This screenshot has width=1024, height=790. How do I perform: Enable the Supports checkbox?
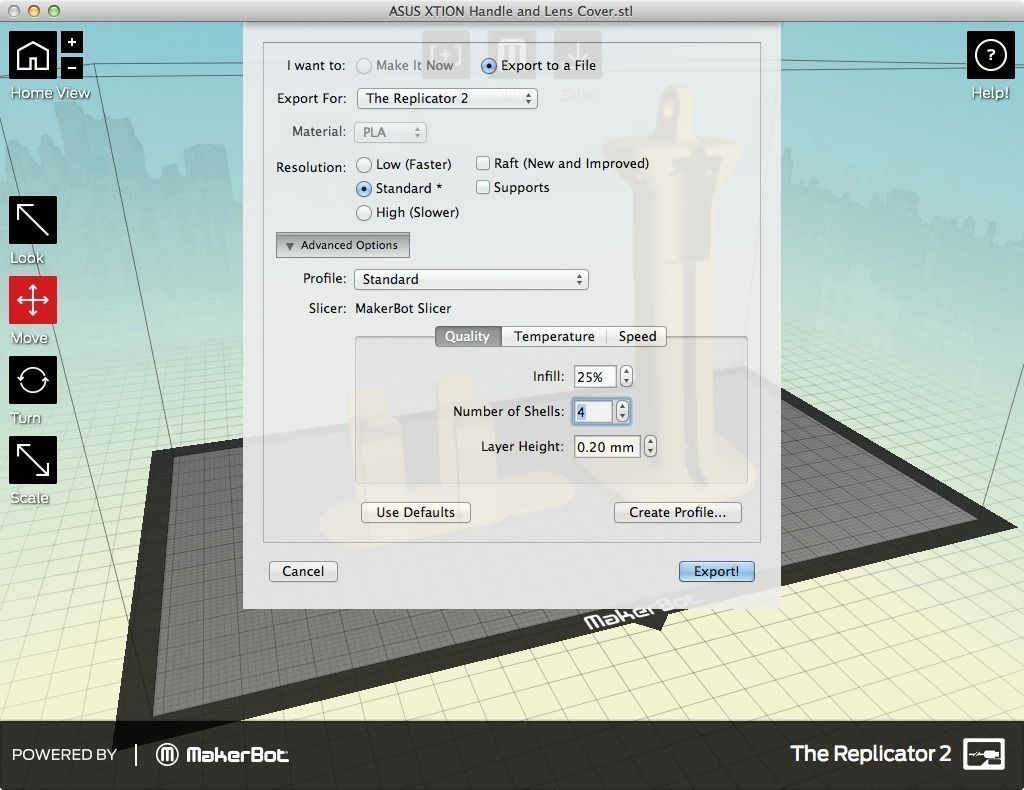[x=483, y=187]
